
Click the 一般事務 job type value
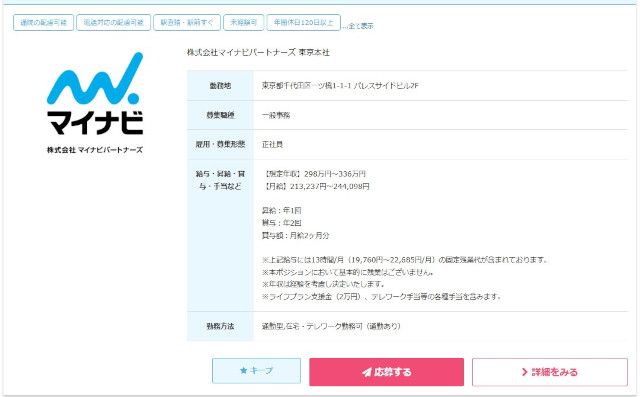pos(276,115)
